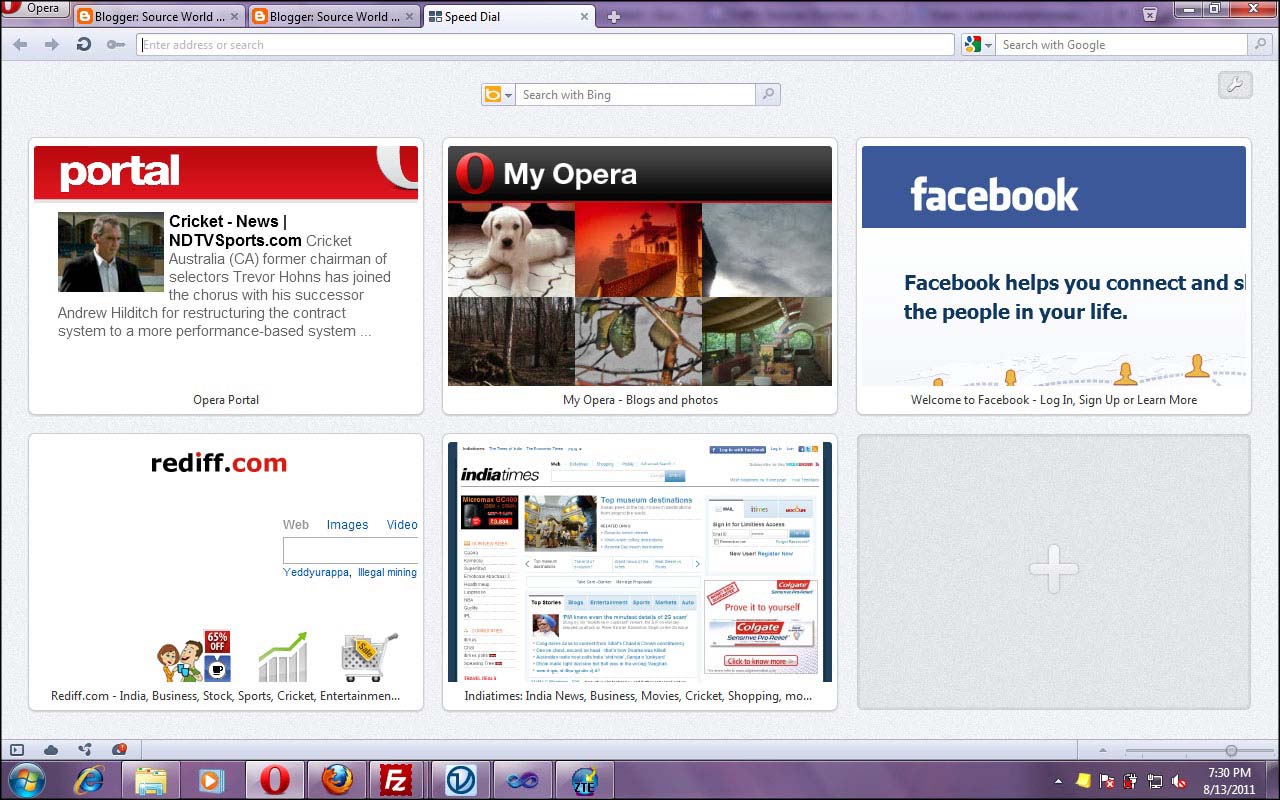Open the ZTE modem app in taskbar
This screenshot has height=800, width=1280.
[x=584, y=780]
